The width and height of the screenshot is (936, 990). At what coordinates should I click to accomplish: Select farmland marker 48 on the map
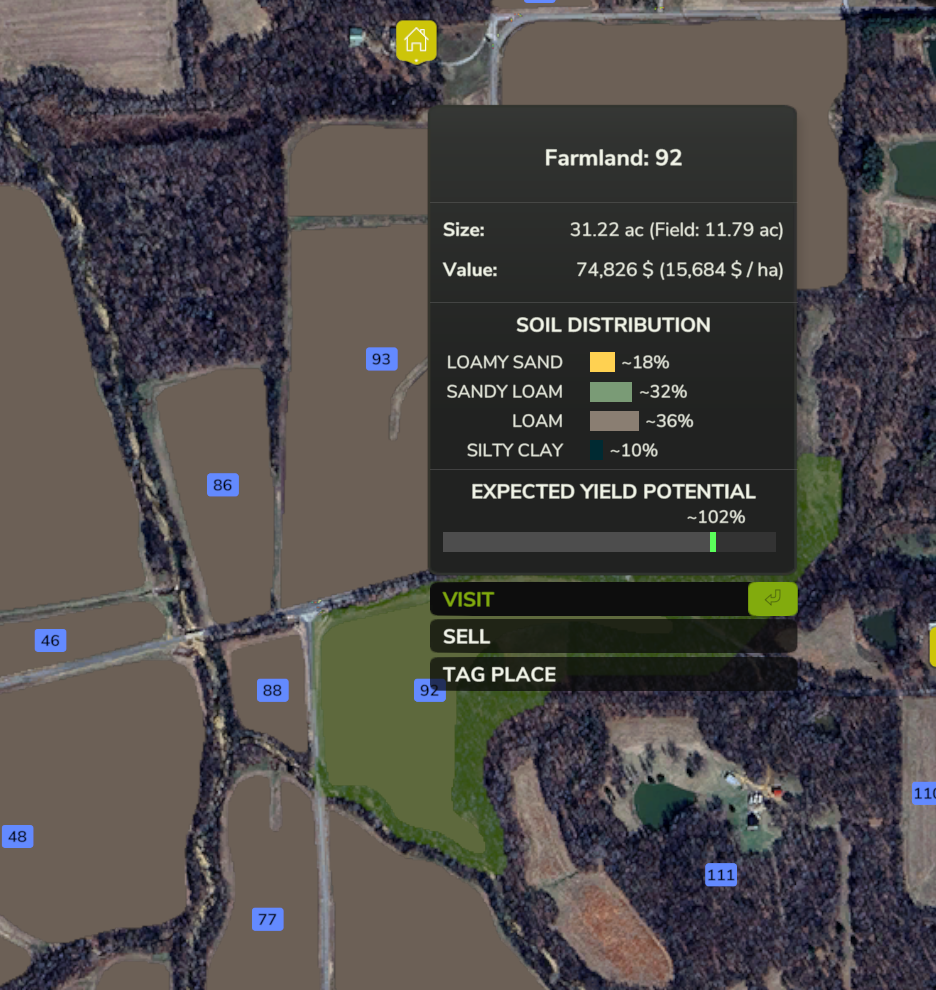[17, 837]
